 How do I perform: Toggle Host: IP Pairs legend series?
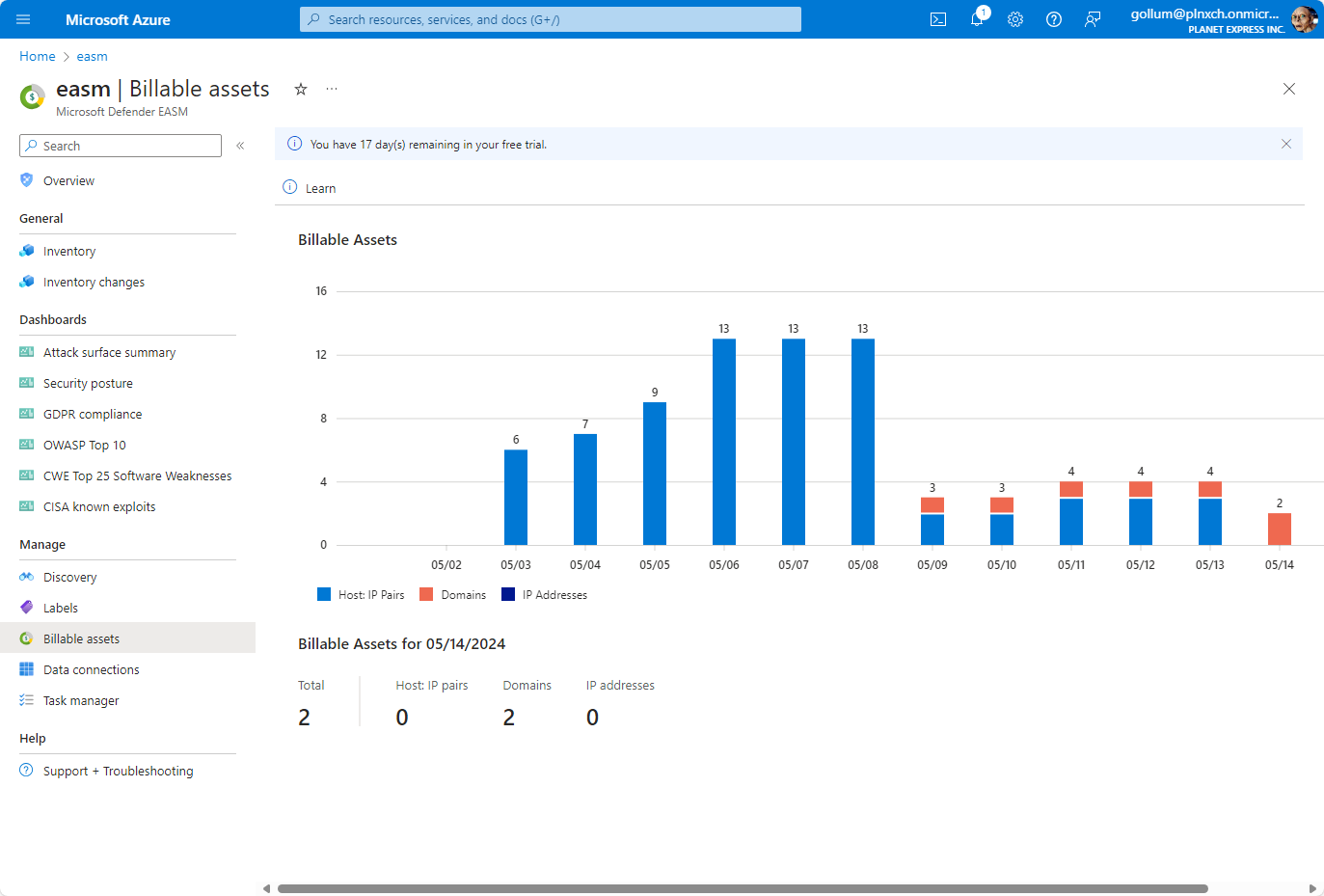362,595
